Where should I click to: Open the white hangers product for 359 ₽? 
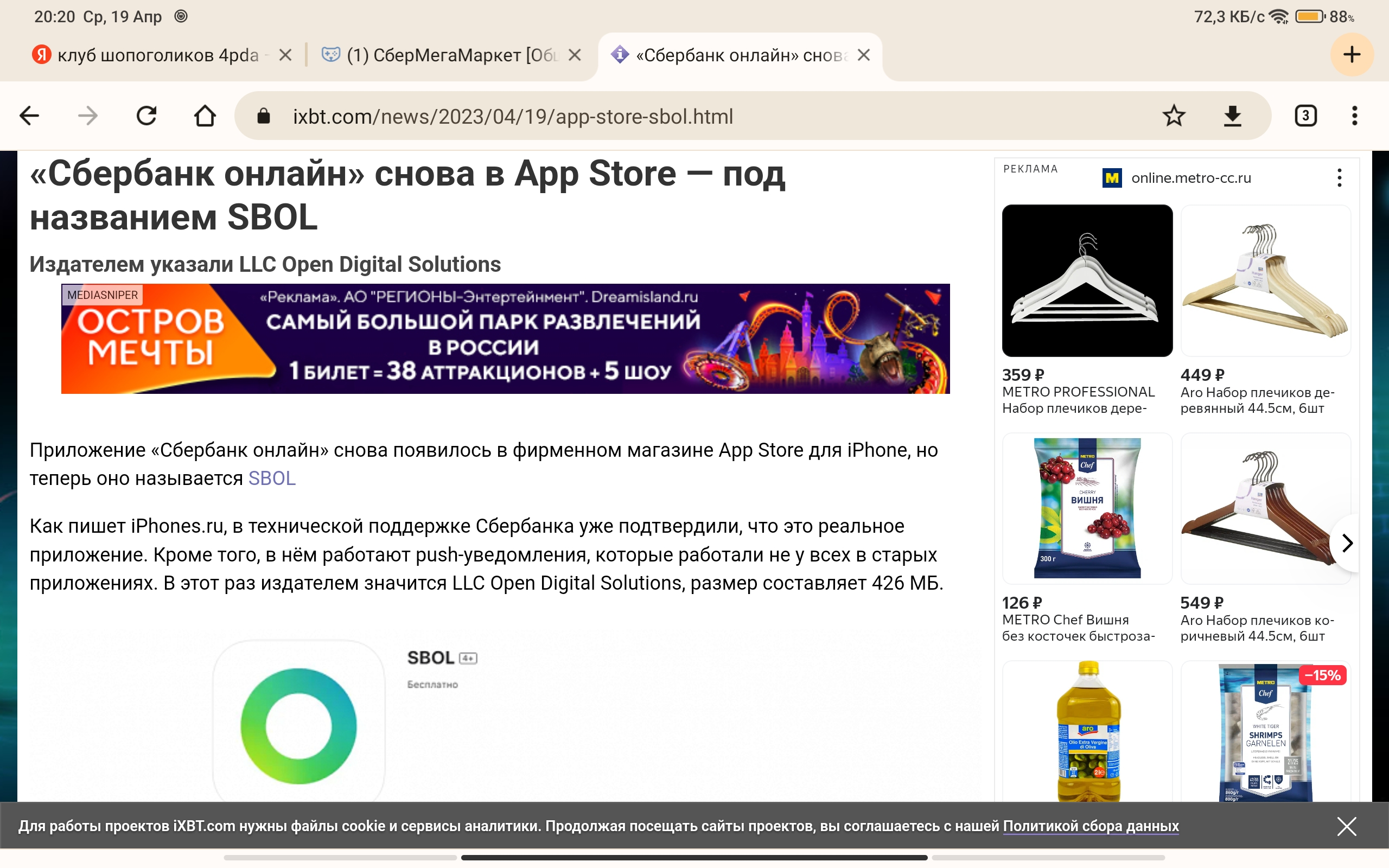pyautogui.click(x=1087, y=280)
